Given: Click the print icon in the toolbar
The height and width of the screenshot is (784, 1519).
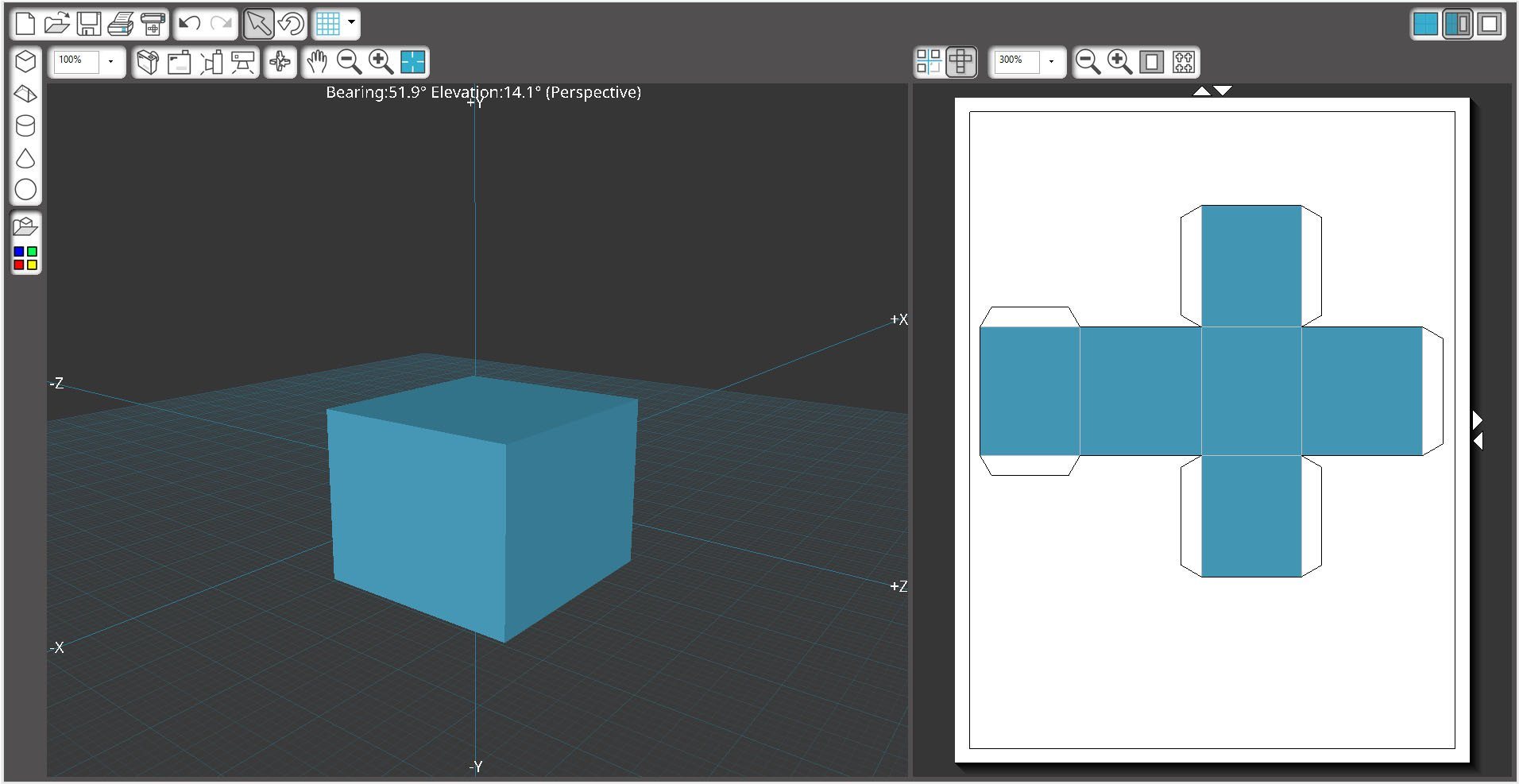Looking at the screenshot, I should pyautogui.click(x=121, y=24).
